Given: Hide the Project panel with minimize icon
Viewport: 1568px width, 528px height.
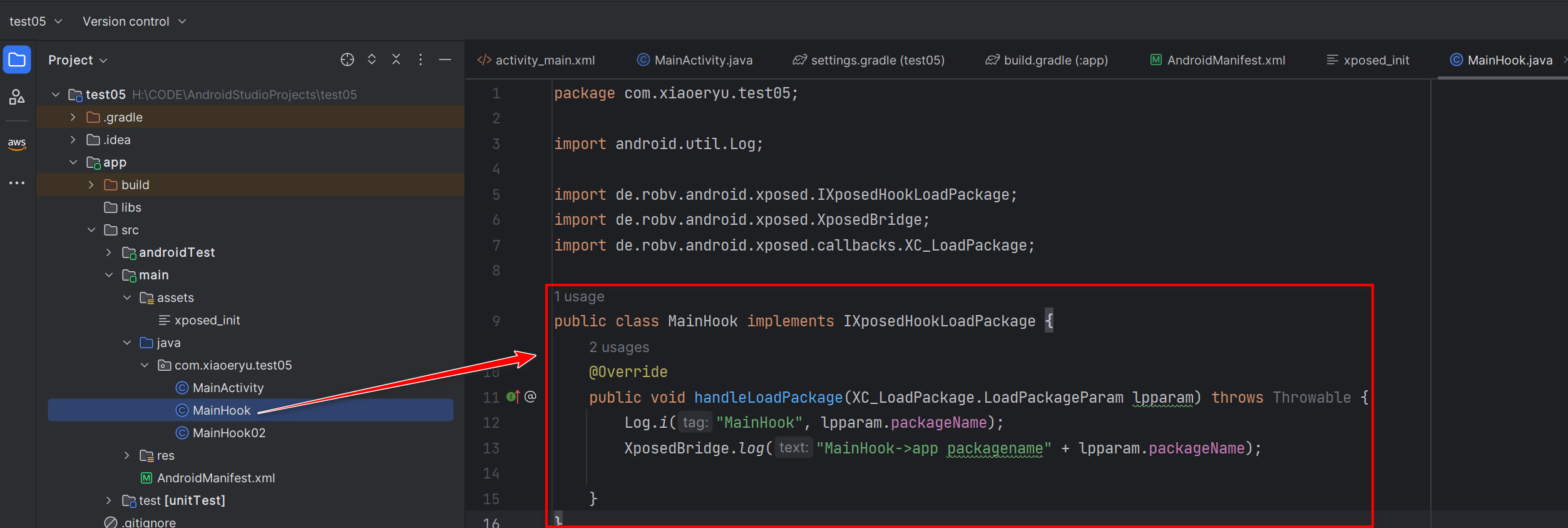Looking at the screenshot, I should pyautogui.click(x=445, y=60).
